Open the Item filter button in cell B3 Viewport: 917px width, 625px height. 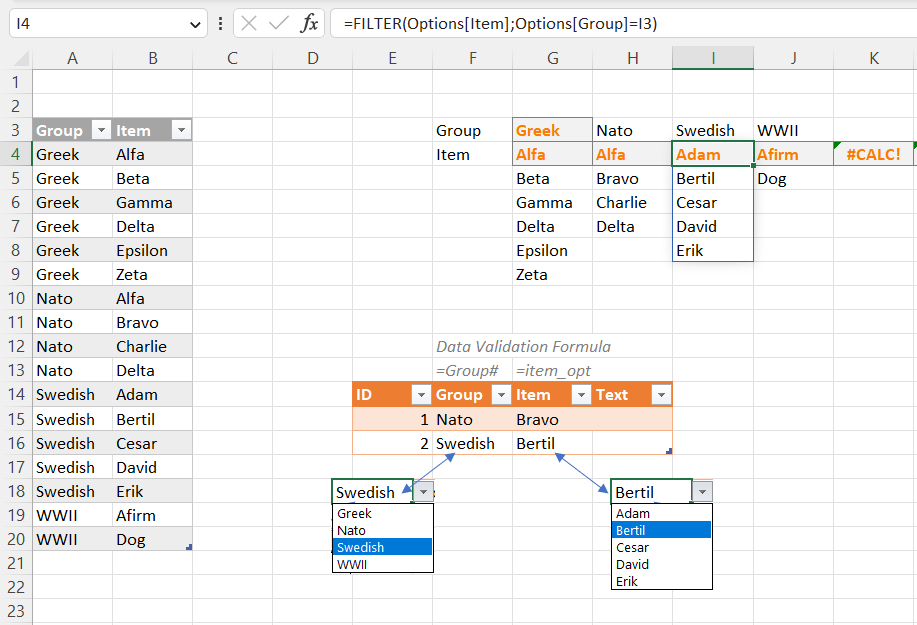pyautogui.click(x=181, y=130)
